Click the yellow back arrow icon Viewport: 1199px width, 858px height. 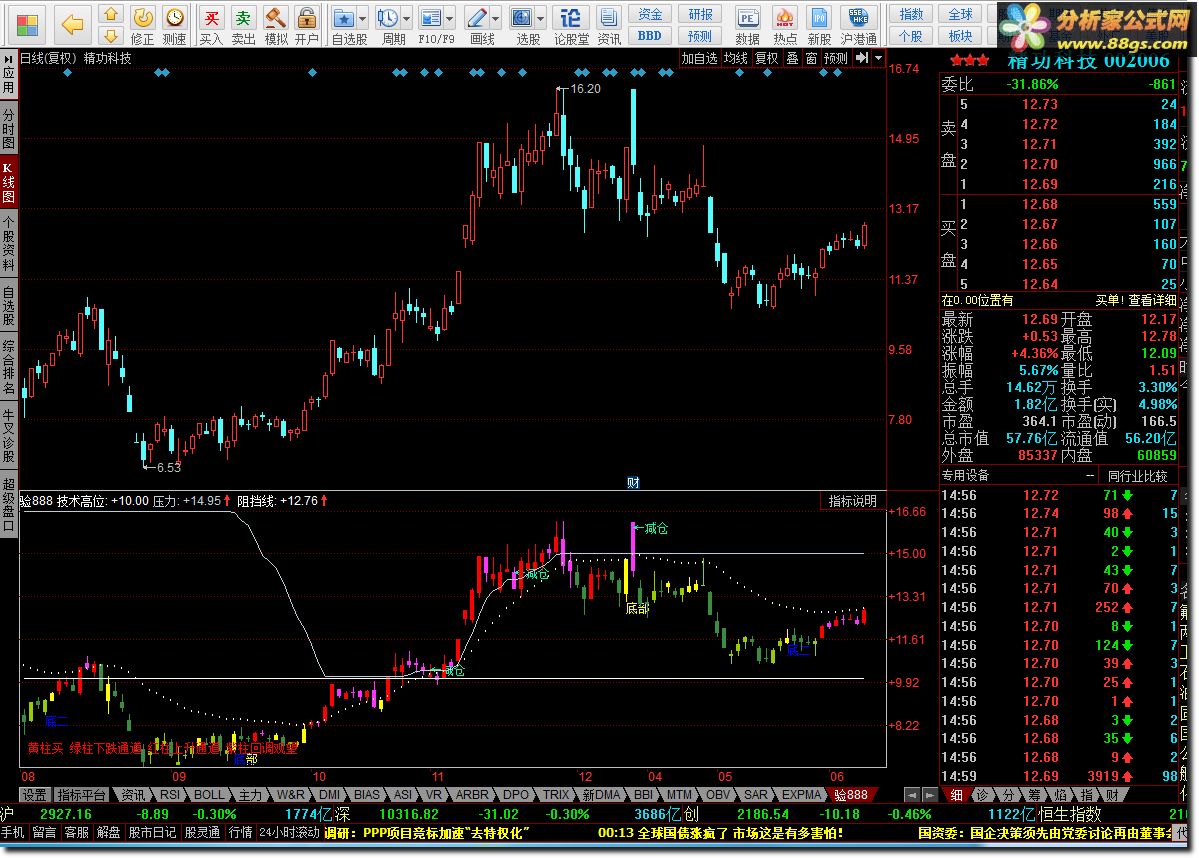73,24
